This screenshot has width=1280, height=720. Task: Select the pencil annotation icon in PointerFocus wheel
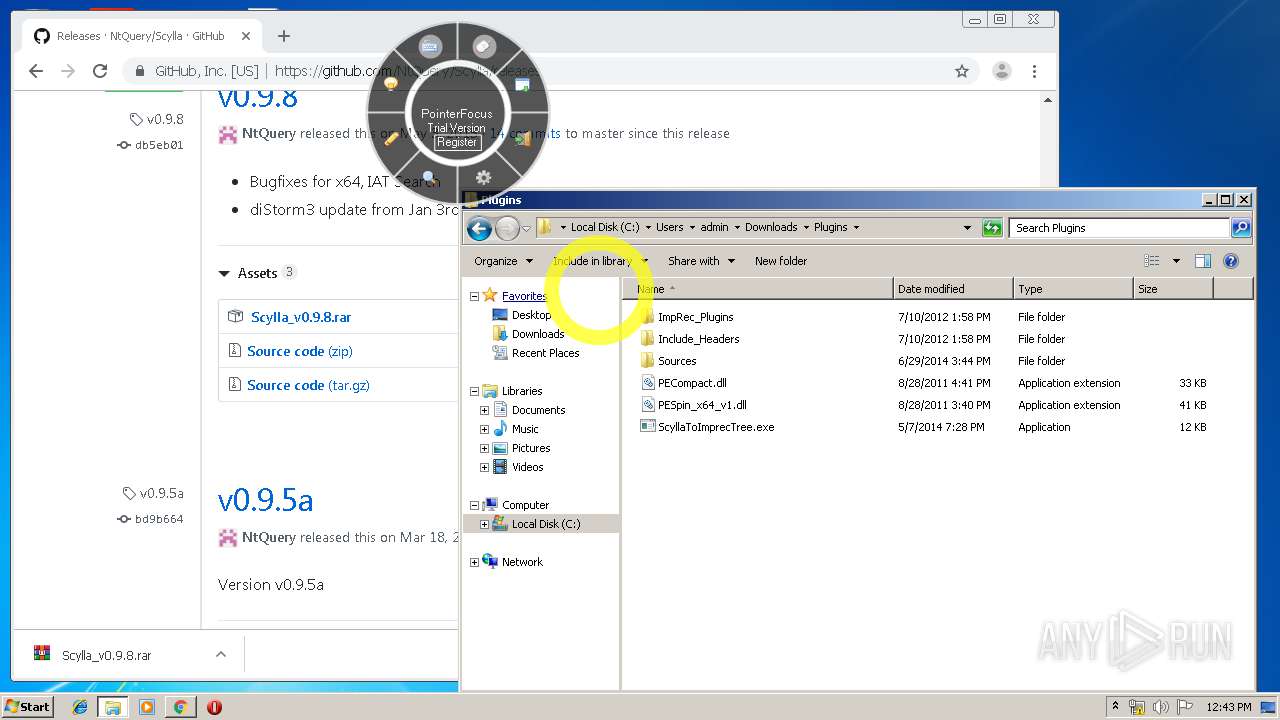click(392, 138)
